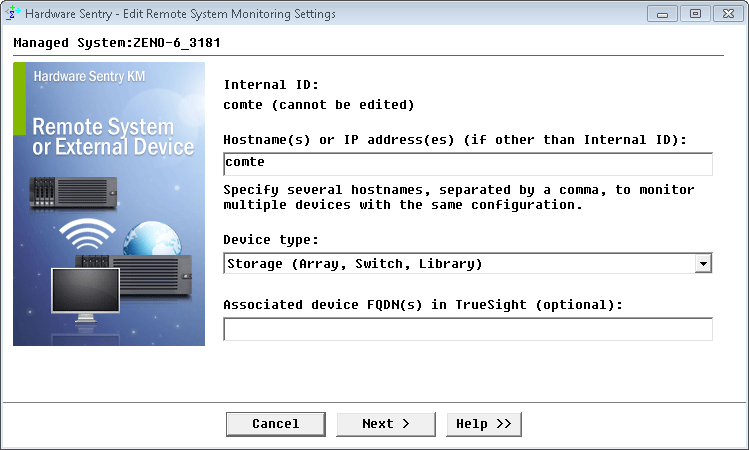Image resolution: width=749 pixels, height=450 pixels.
Task: Proceed with the Next > button
Action: (386, 424)
